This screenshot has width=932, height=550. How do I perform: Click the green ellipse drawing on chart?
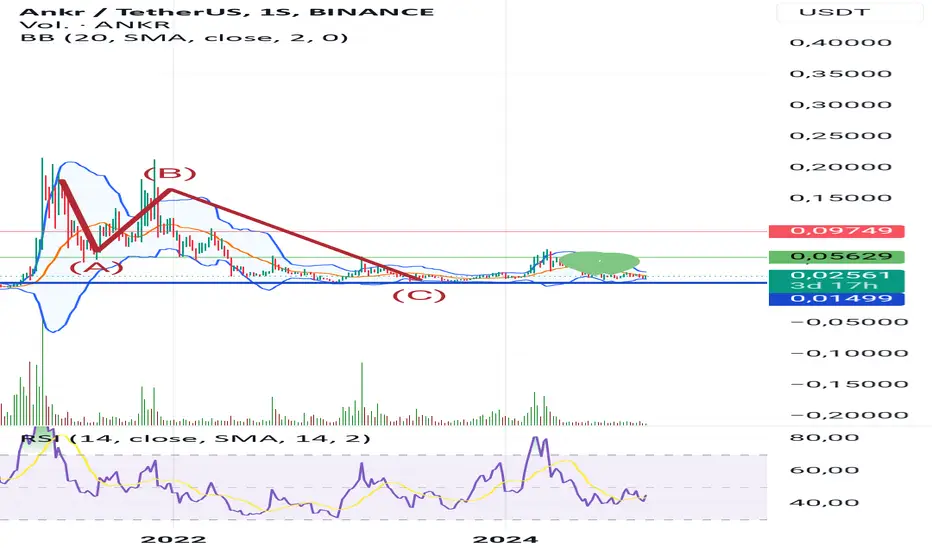pos(600,263)
